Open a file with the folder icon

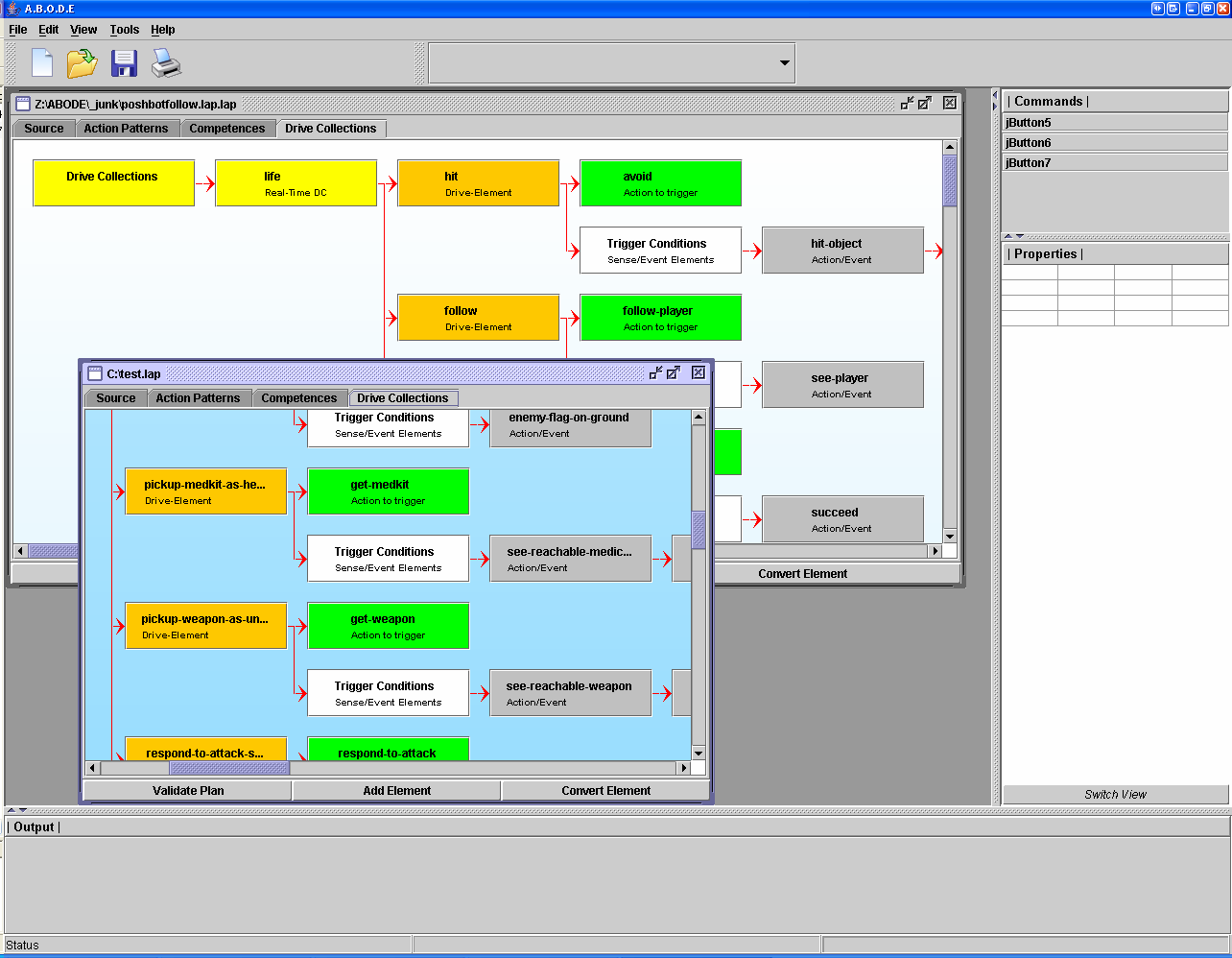coord(83,63)
